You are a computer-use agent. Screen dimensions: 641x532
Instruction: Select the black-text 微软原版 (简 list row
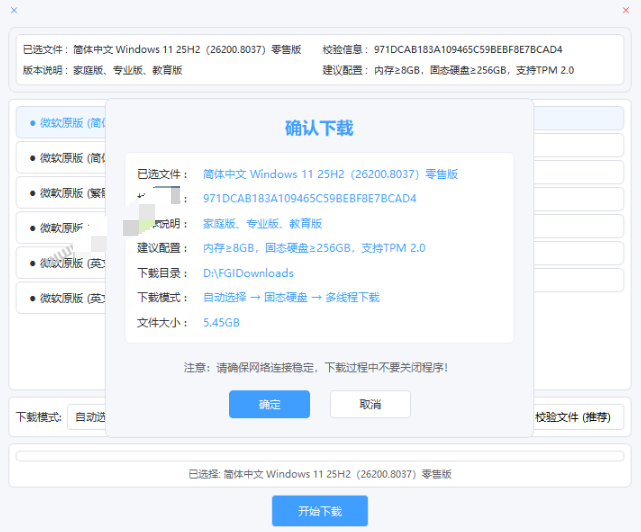(x=61, y=158)
